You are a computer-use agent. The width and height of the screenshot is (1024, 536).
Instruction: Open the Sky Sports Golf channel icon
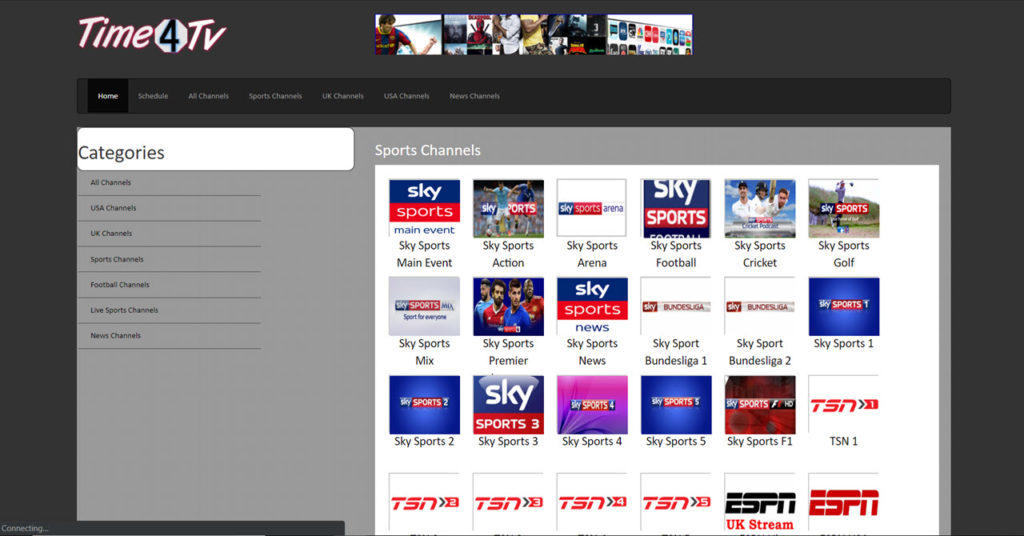click(844, 208)
